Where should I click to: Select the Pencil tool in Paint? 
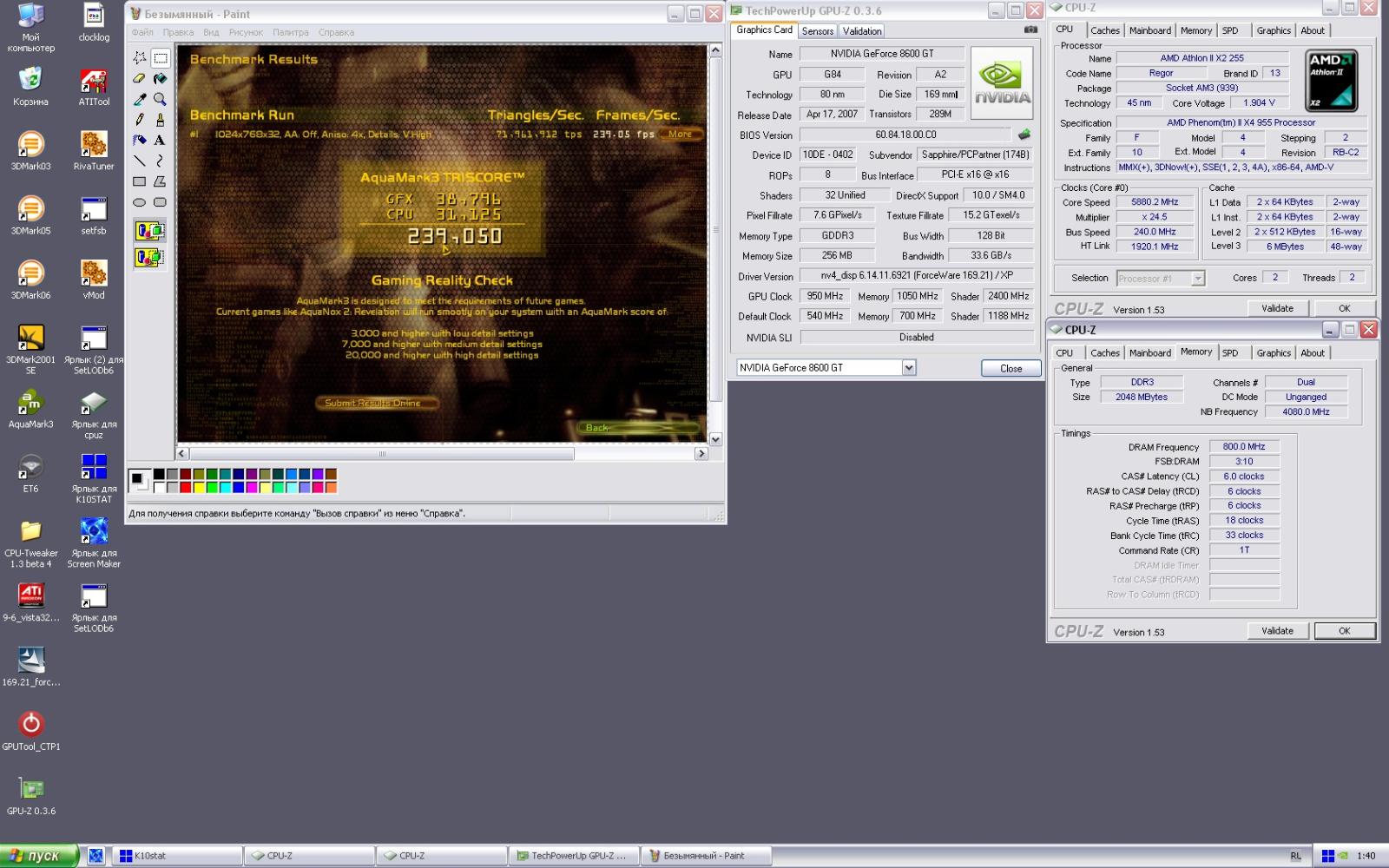(140, 120)
